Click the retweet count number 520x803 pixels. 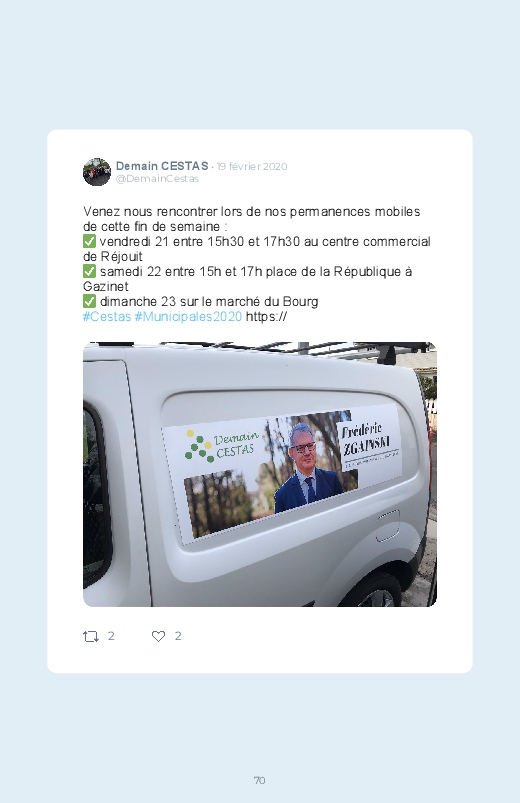click(111, 636)
